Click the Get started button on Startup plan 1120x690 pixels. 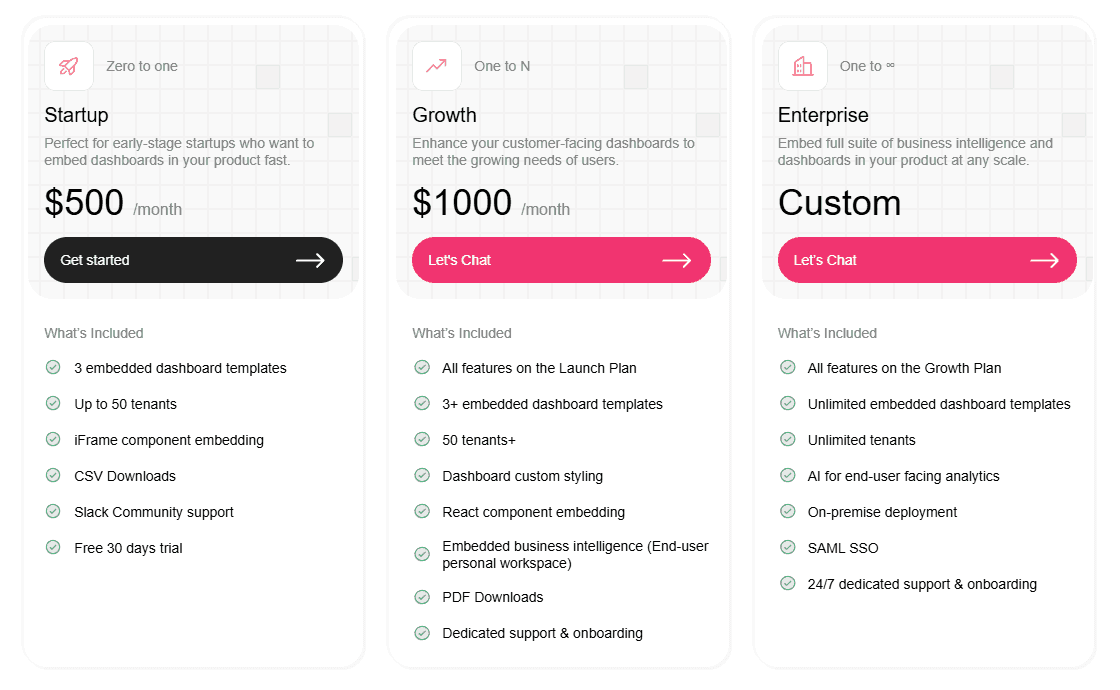coord(193,259)
